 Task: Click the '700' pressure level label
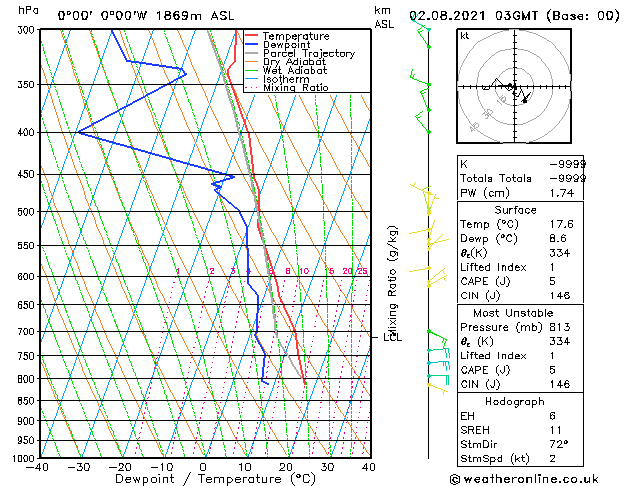(28, 332)
